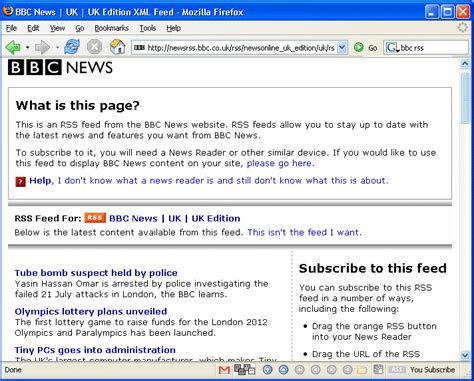This screenshot has width=474, height=381.
Task: Open the Google search engine selector
Action: 392,48
